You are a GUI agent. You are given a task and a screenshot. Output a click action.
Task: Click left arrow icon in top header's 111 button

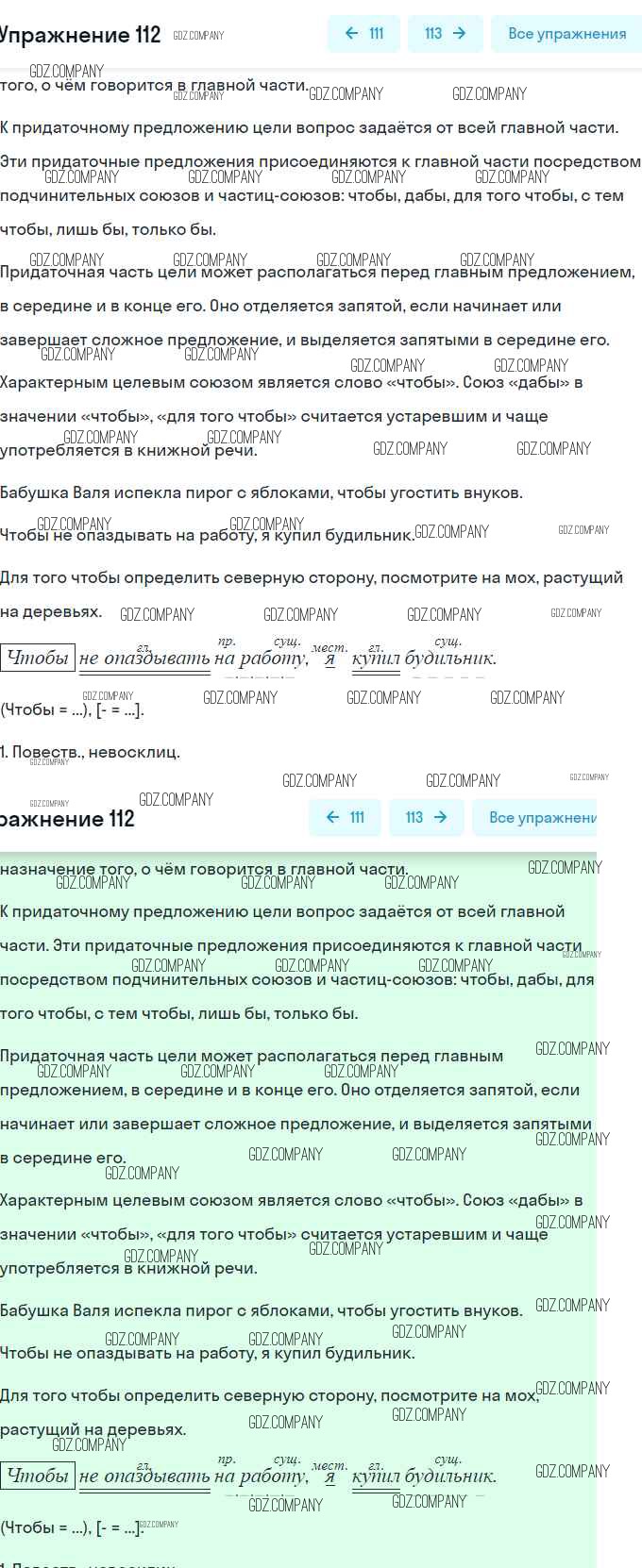click(352, 33)
